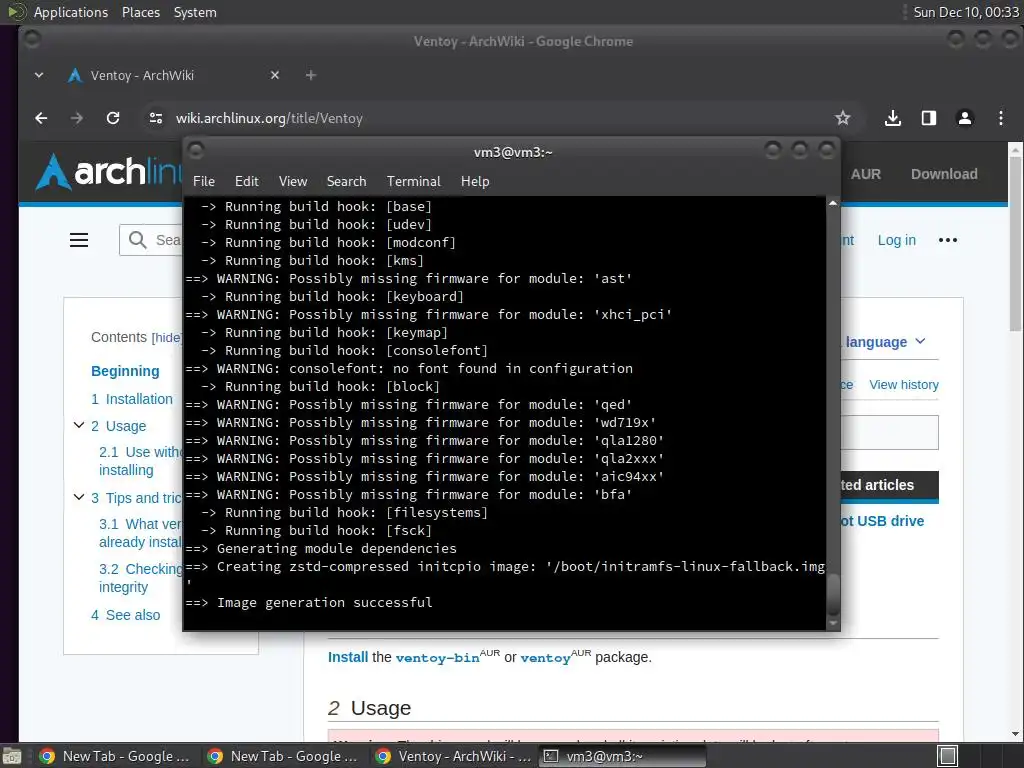Jump to Beginning in contents
Screen dimensions: 1024x768
point(125,371)
